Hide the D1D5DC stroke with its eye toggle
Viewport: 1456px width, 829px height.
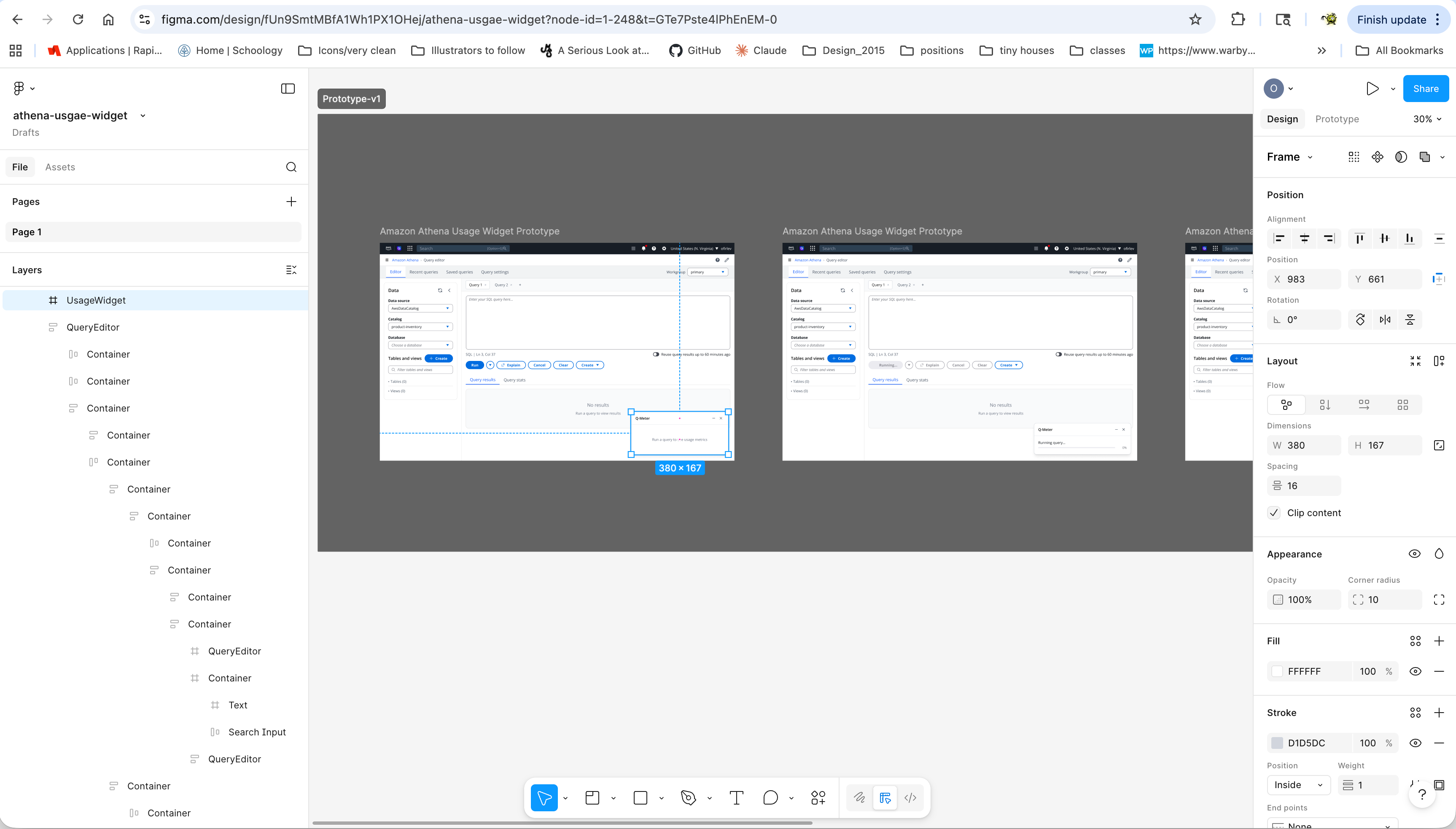click(1415, 743)
